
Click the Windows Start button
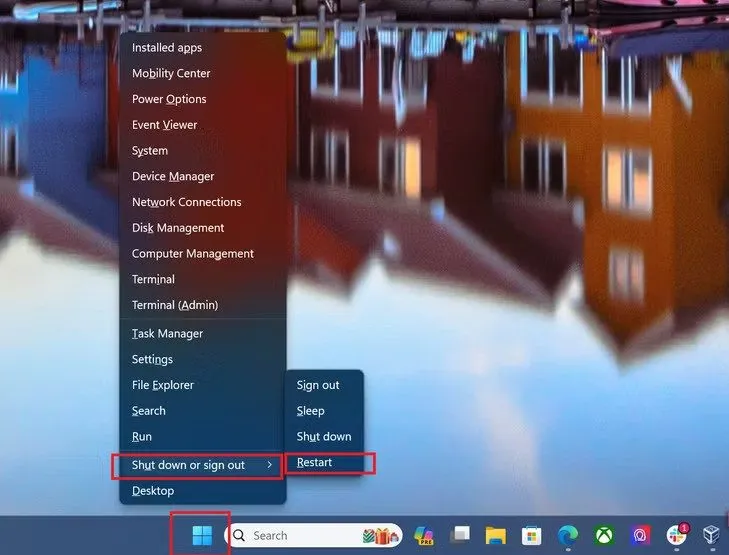[202, 535]
